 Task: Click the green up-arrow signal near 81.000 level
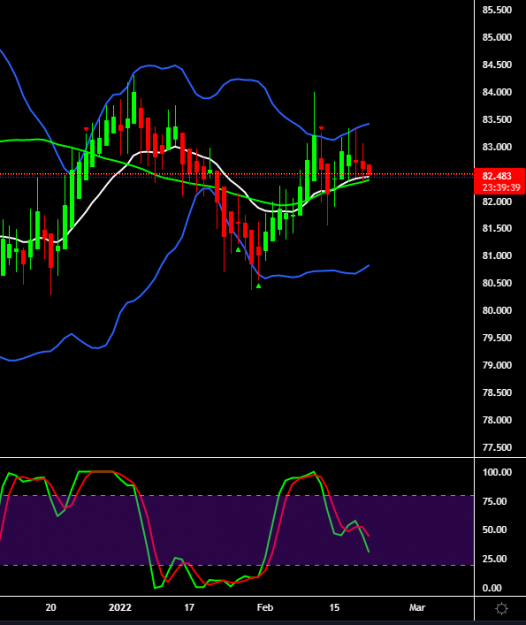pos(238,250)
